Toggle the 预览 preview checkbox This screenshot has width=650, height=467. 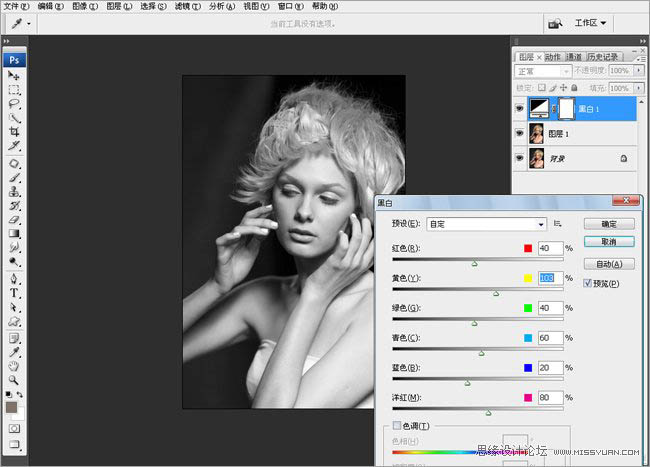[x=587, y=284]
